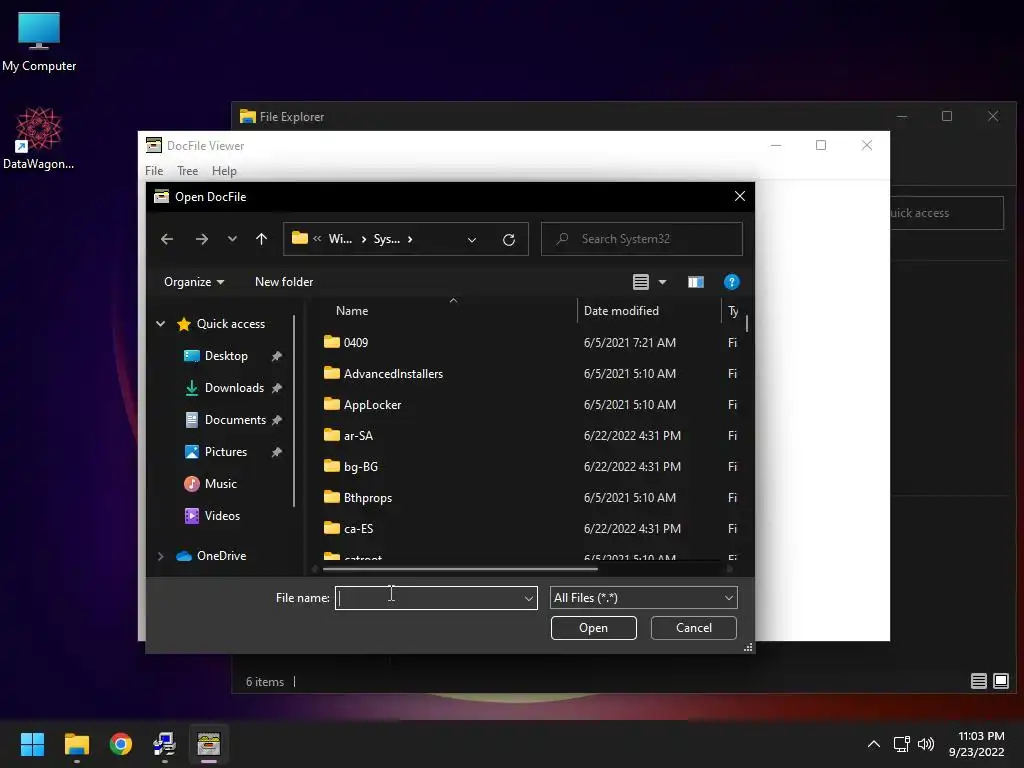Open the network tray icon
The width and height of the screenshot is (1024, 768).
tap(902, 744)
